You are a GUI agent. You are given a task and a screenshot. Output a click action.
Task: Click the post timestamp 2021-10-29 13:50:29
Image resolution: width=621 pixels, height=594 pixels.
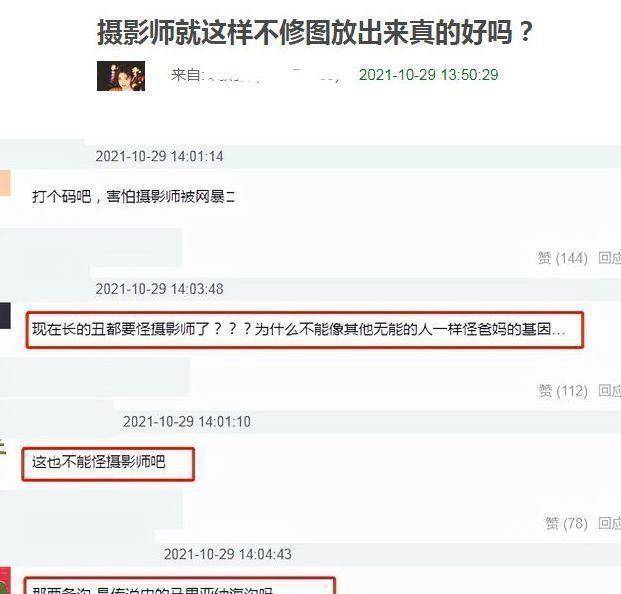(x=429, y=75)
